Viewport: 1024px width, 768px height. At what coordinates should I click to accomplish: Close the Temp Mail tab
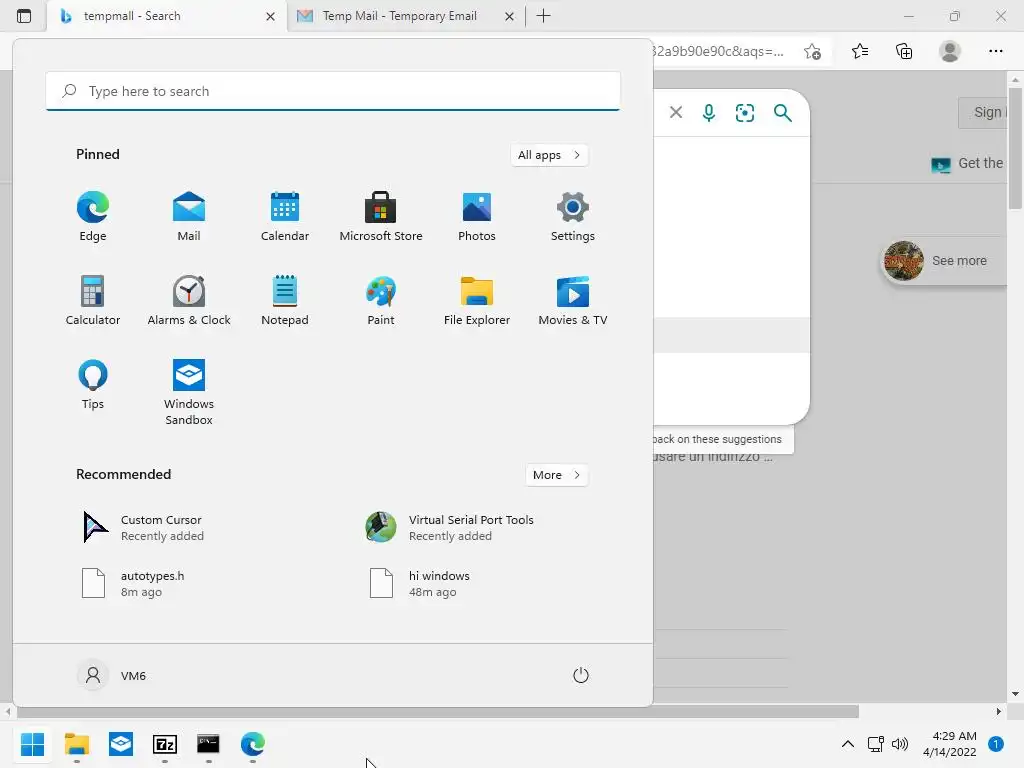509,16
